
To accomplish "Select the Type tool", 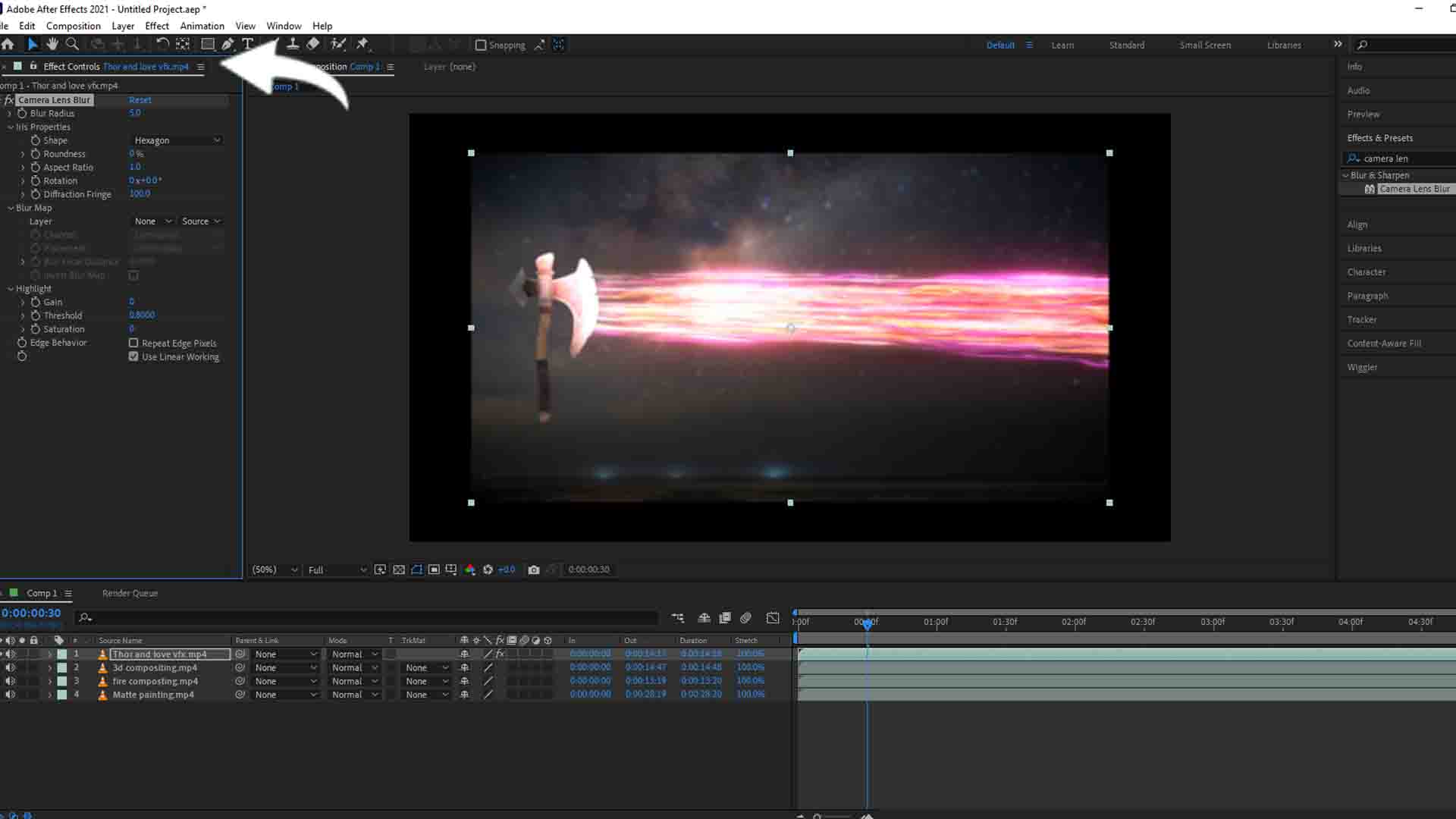I will tap(248, 44).
